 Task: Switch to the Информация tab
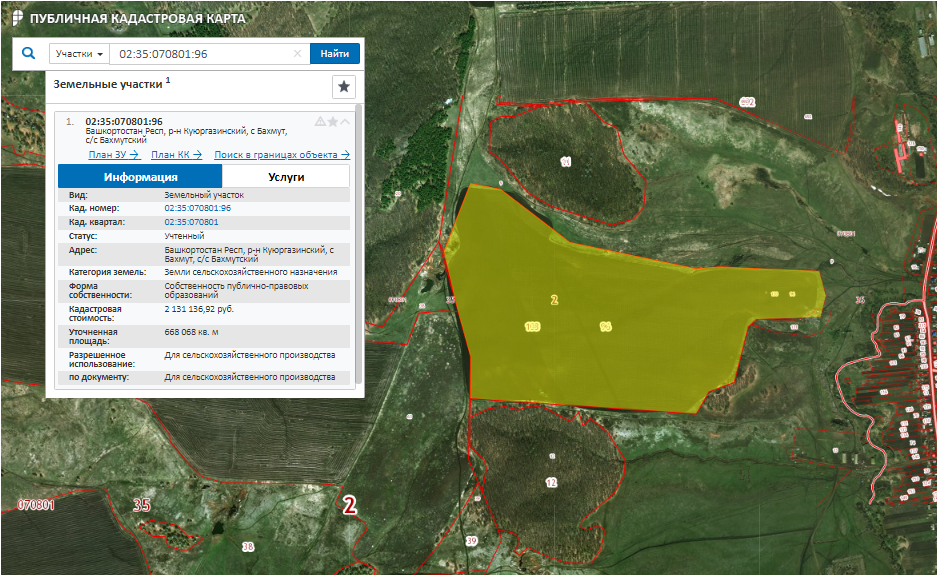tap(127, 177)
